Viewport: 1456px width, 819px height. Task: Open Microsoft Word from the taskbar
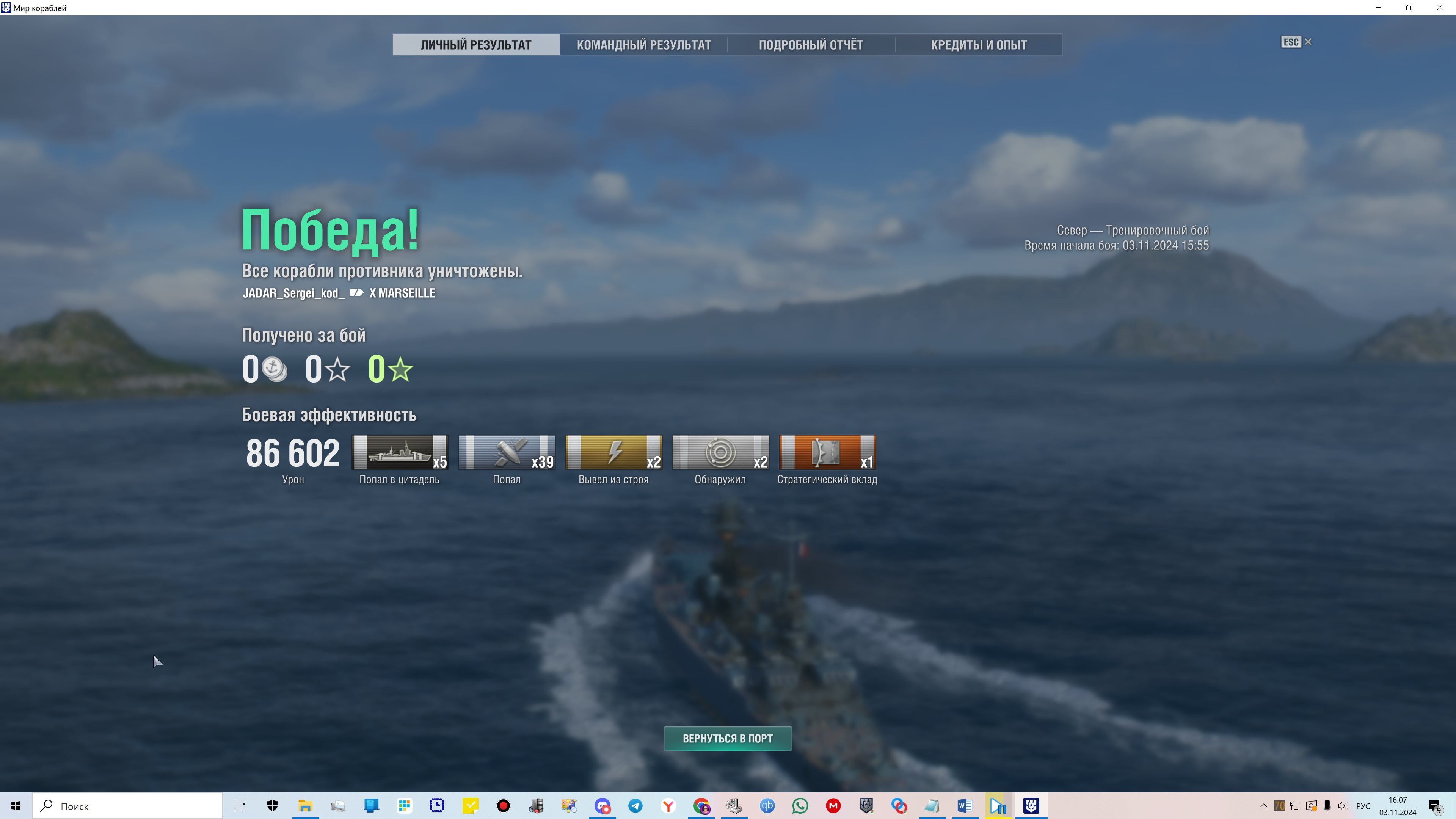point(965,806)
